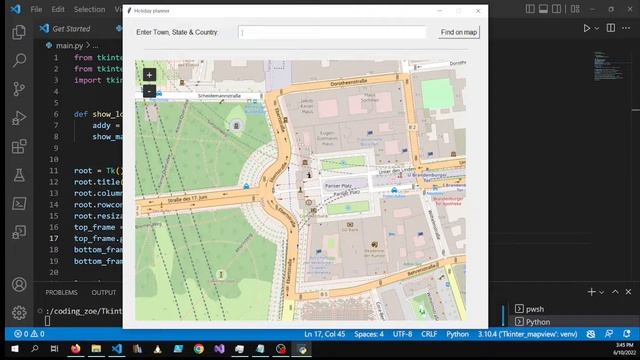Screen dimensions: 640x360
Task: Select the 3.10.4 Tkinter_mapview interpreter
Action: 527,334
